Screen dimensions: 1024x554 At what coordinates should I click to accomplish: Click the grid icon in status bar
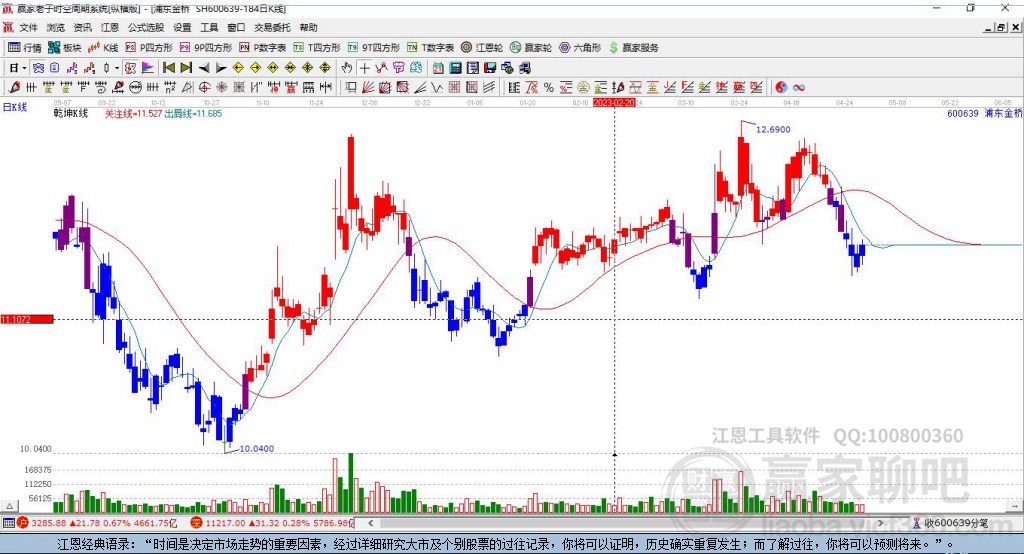[x=8, y=523]
